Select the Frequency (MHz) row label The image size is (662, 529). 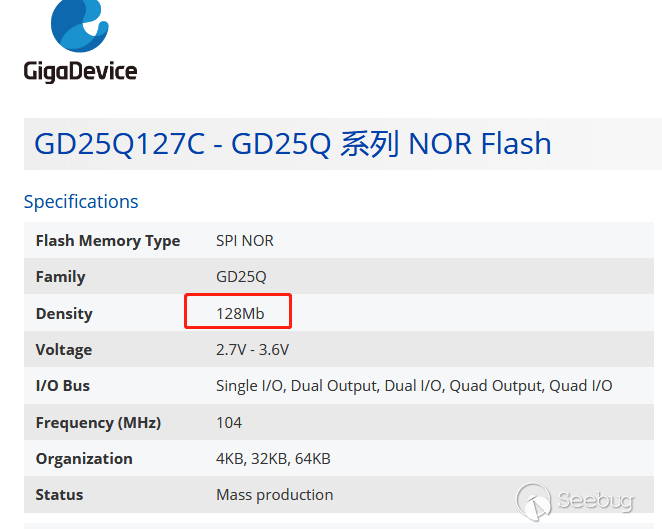pos(98,422)
